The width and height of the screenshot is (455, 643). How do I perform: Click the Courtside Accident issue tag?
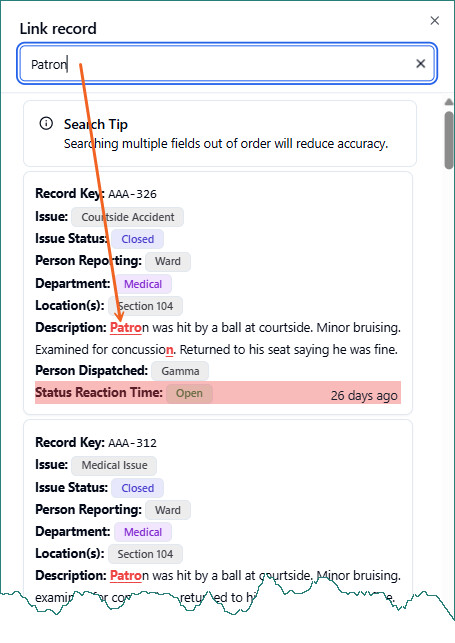click(127, 217)
